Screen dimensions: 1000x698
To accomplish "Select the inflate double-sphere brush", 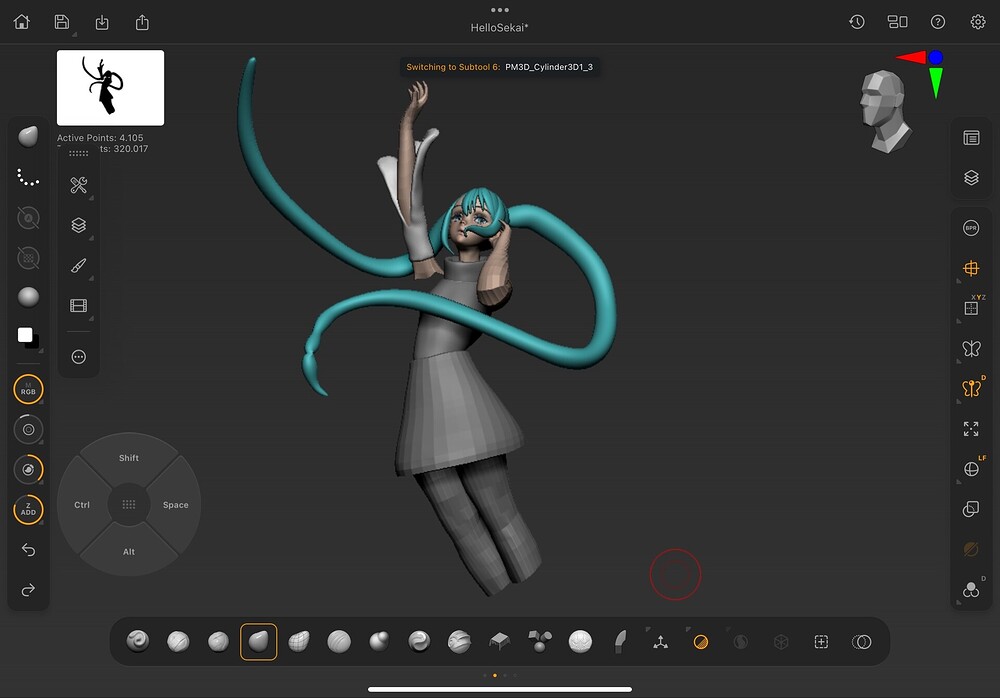I will (x=379, y=641).
